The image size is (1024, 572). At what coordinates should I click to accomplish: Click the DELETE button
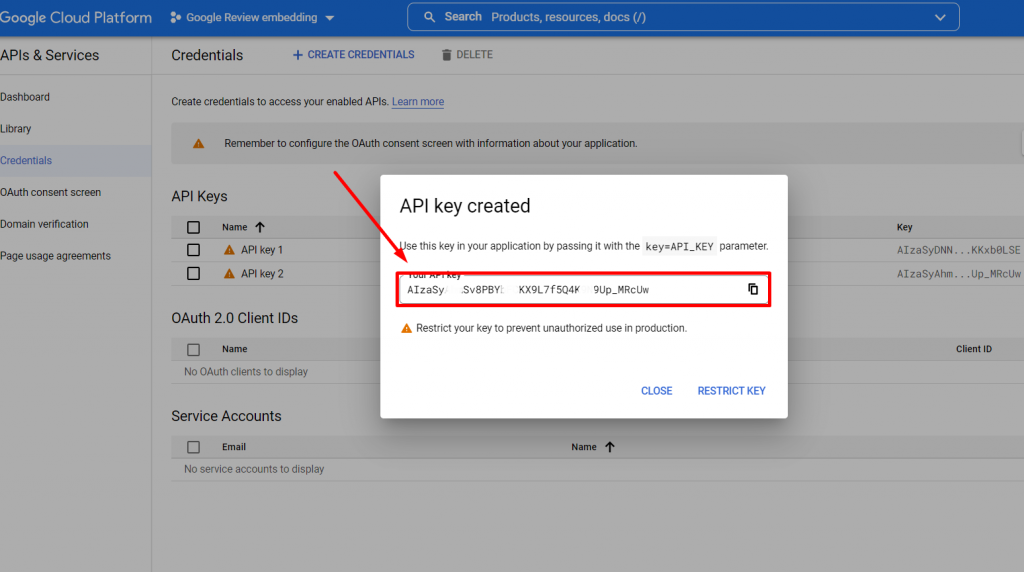(467, 55)
